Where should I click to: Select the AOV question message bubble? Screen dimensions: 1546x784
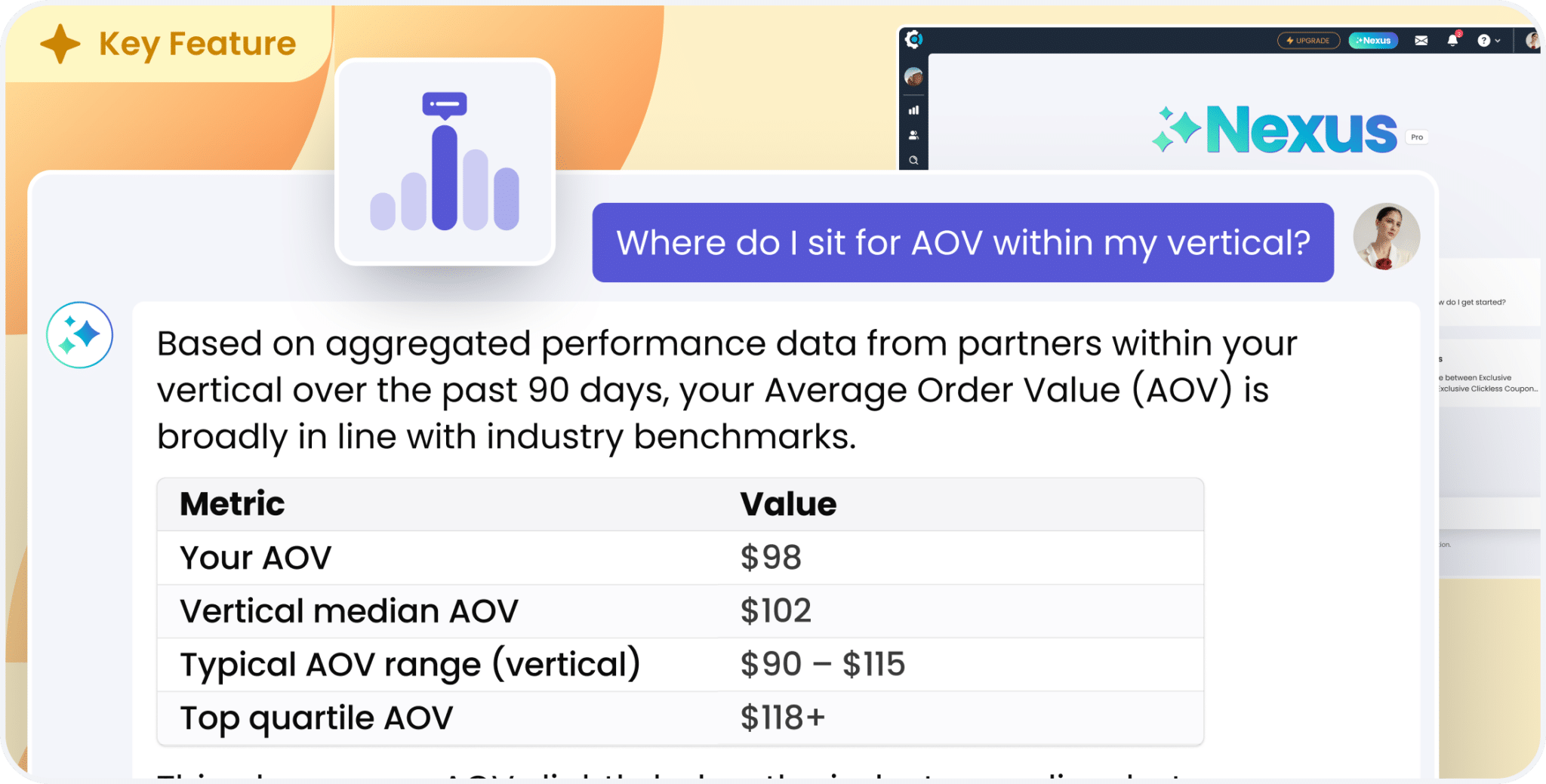pyautogui.click(x=962, y=242)
